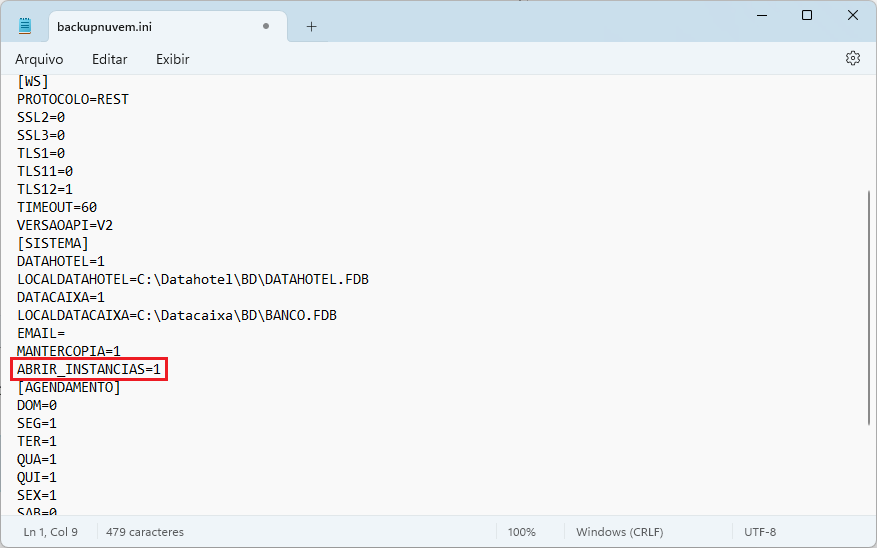
Task: Click the [AGENDAMENTO] section header
Action: (x=69, y=387)
